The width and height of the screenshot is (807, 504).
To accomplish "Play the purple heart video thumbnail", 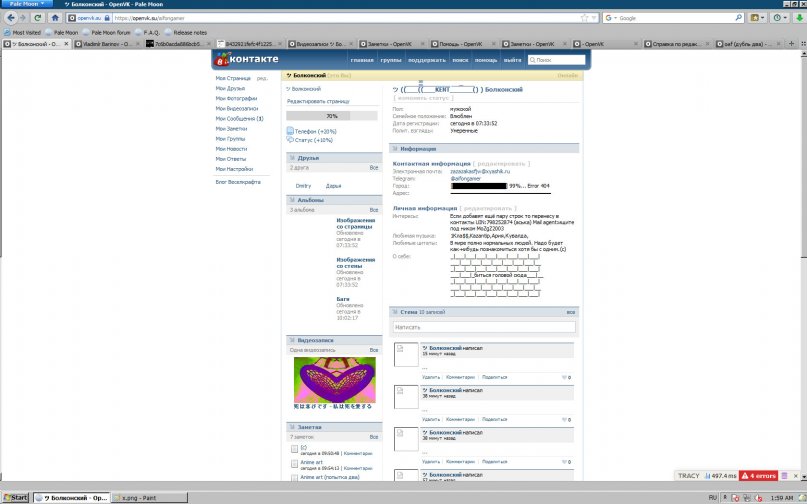I will point(335,380).
